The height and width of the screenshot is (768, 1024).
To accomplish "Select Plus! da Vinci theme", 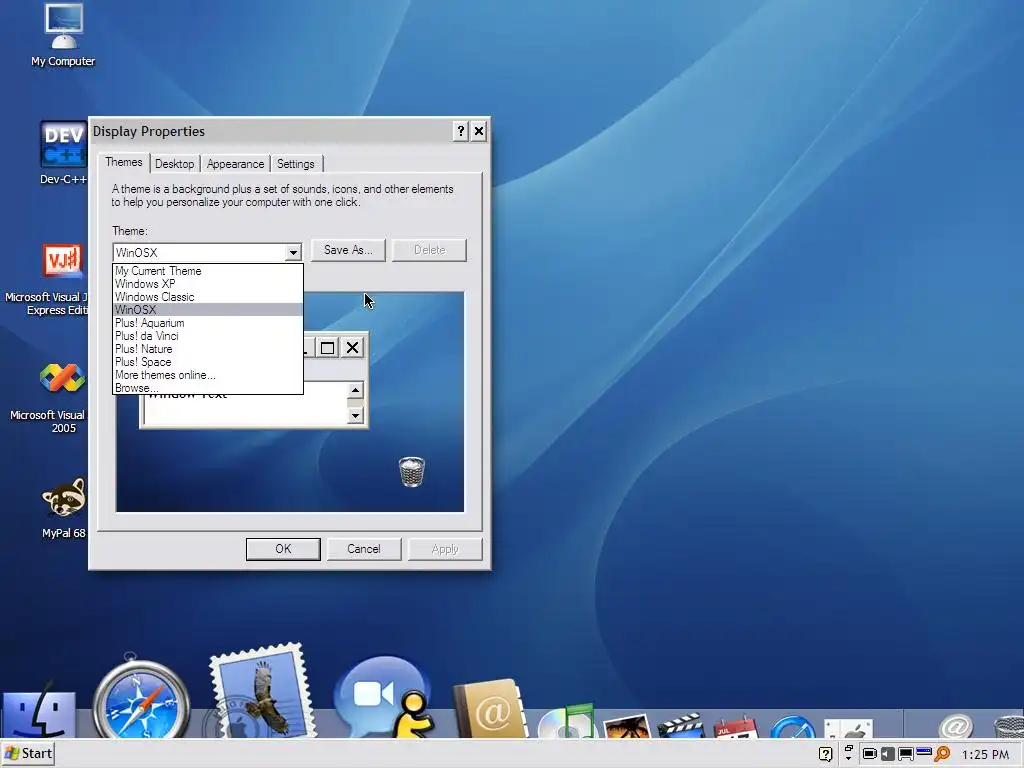I will pyautogui.click(x=208, y=336).
